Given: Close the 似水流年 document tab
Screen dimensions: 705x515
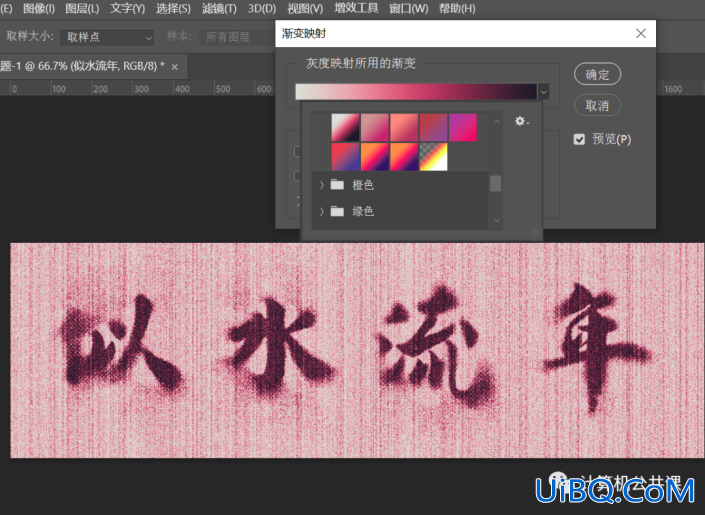Looking at the screenshot, I should pos(175,67).
